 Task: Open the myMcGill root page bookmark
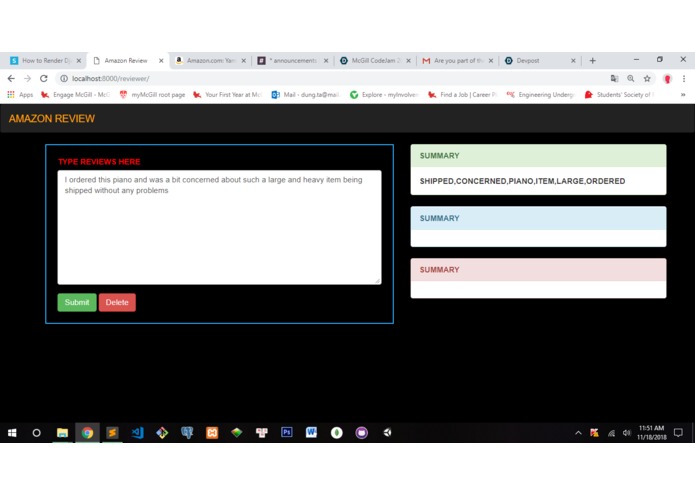click(152, 94)
